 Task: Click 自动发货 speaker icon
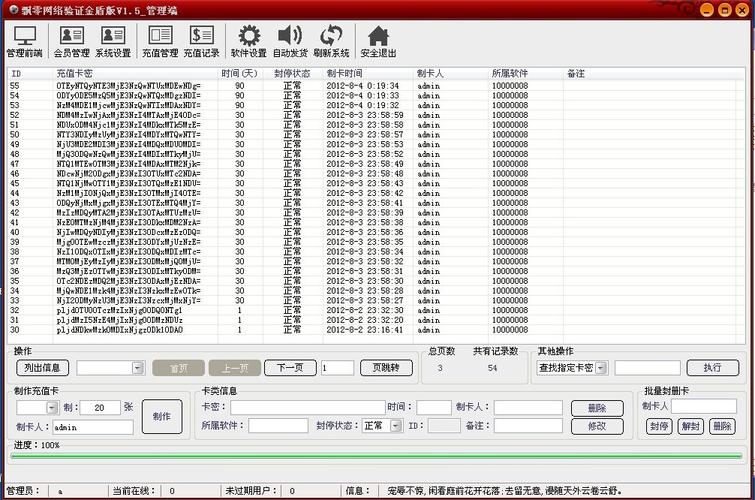coord(290,40)
